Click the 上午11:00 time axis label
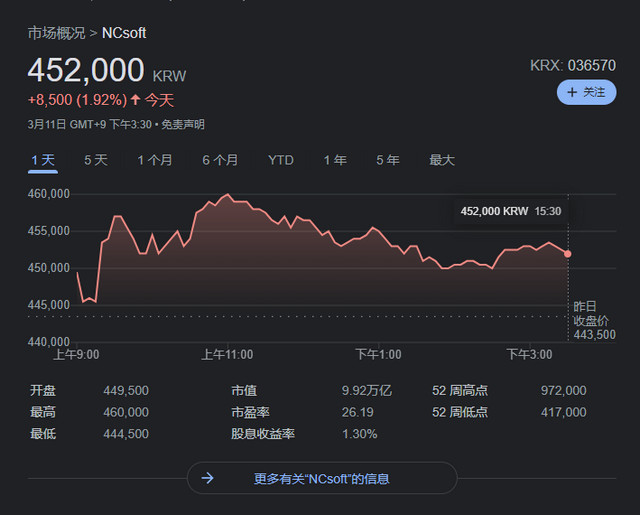Viewport: 640px width, 515px height. (x=227, y=355)
